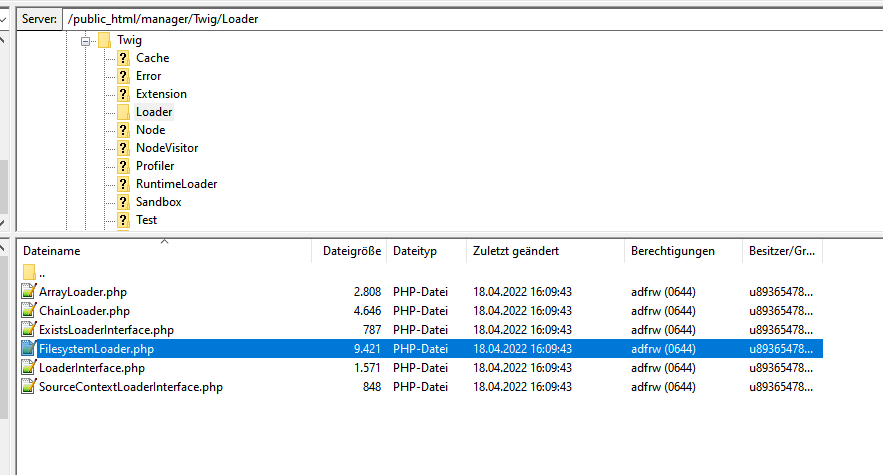Sort by Dateigröße column header

pyautogui.click(x=349, y=251)
